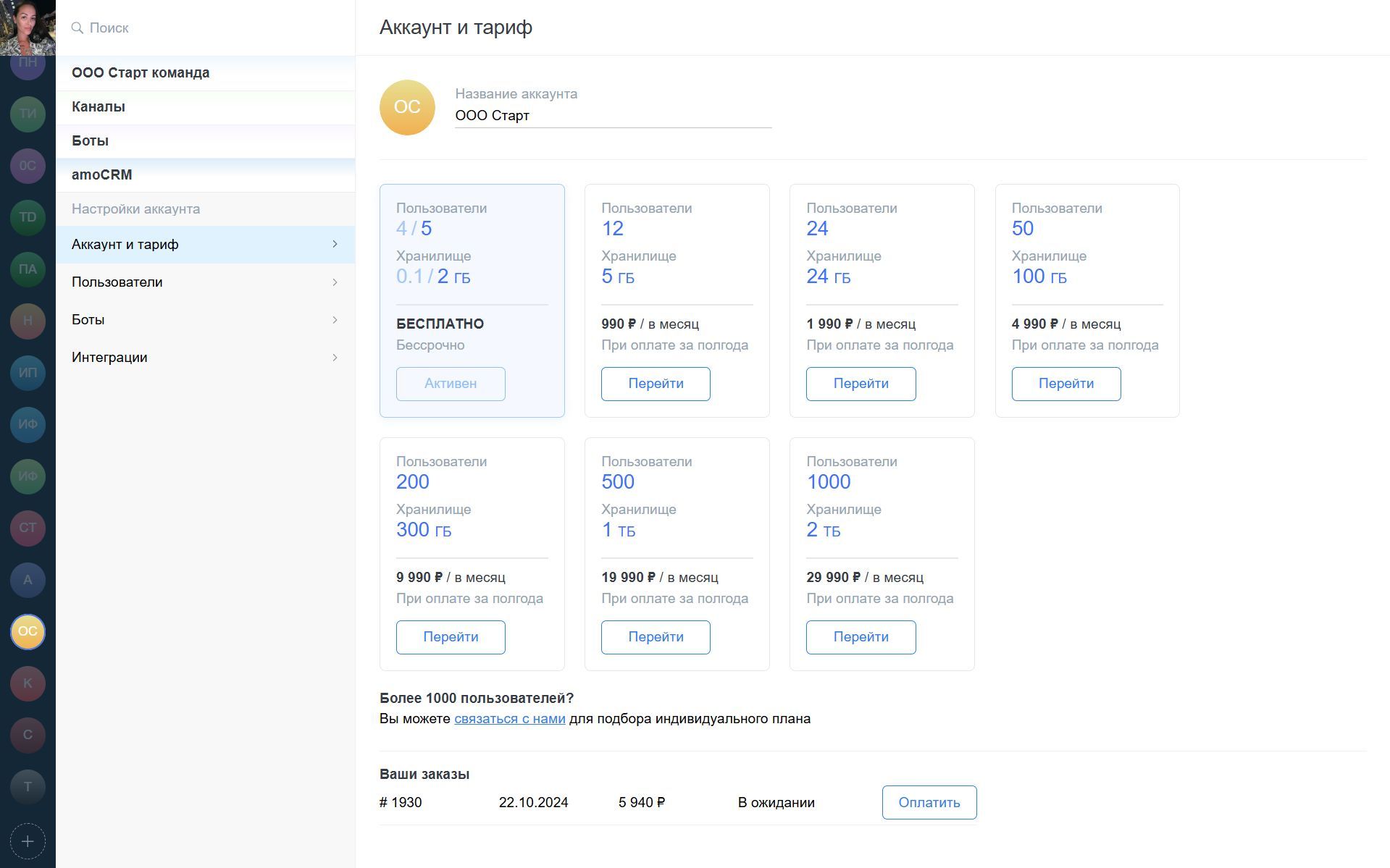Click Перейти for the 12 users plan
This screenshot has width=1390, height=868.
click(x=655, y=384)
